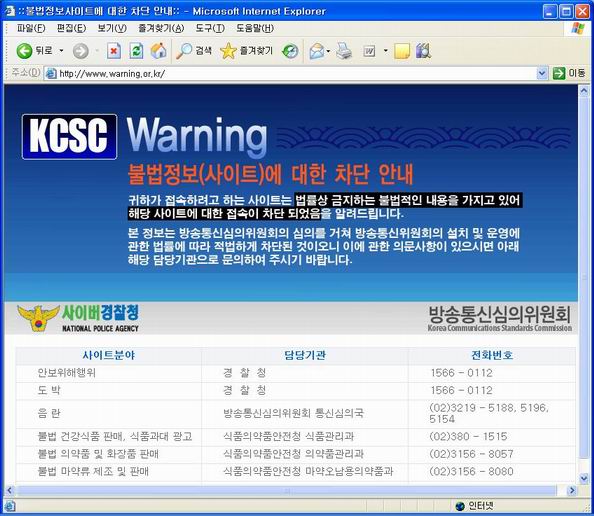This screenshot has height=516, width=594.
Task: Click horizontal scrollbar left arrow
Action: 9,491
